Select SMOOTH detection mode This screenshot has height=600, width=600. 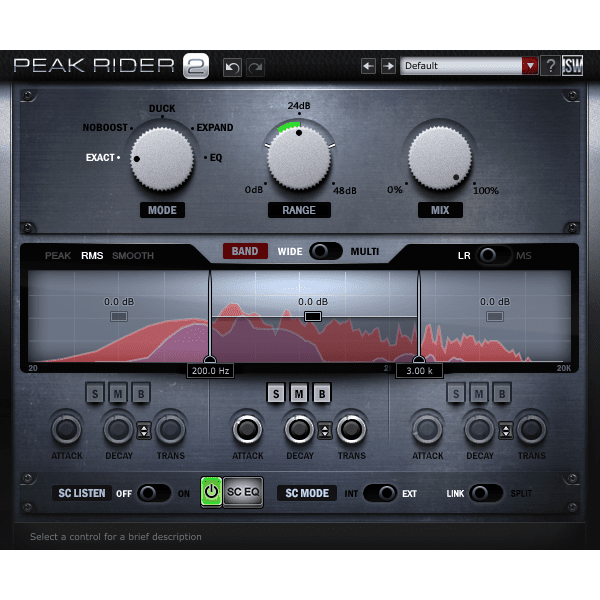pyautogui.click(x=133, y=256)
